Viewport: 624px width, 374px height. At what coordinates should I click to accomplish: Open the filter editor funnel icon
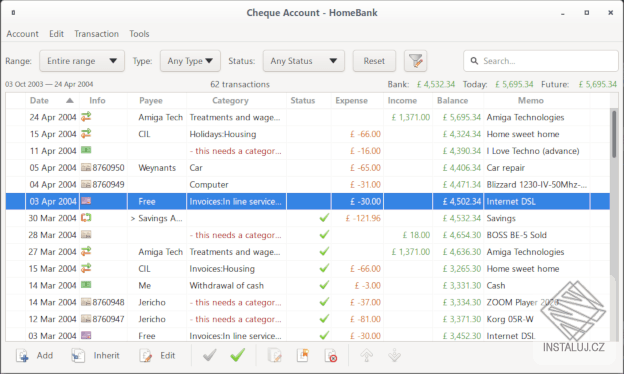[x=415, y=61]
